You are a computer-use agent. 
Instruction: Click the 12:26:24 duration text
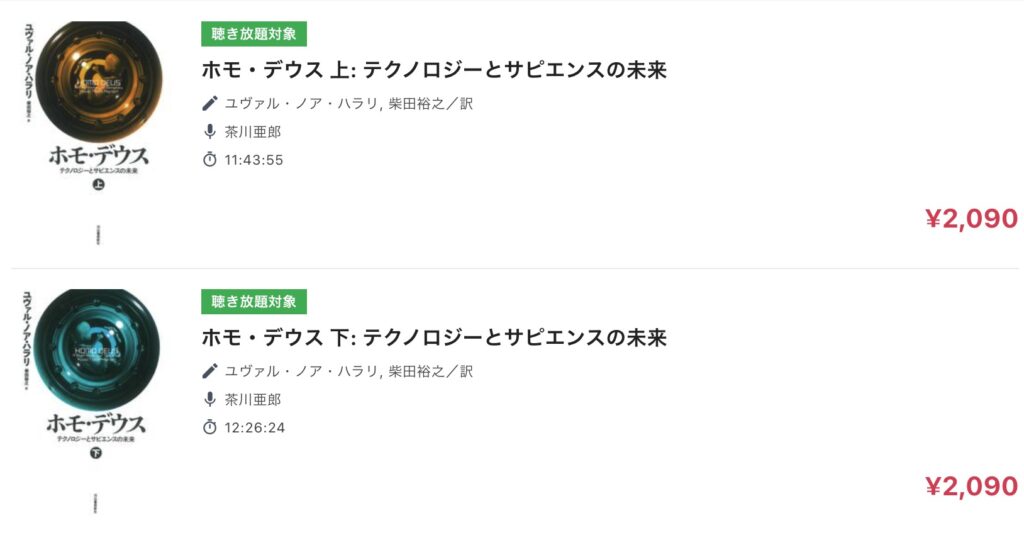(255, 428)
